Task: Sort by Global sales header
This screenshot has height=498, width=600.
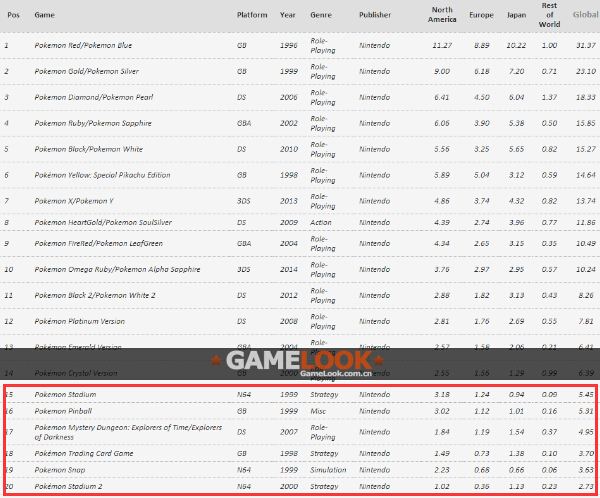Action: pos(585,15)
